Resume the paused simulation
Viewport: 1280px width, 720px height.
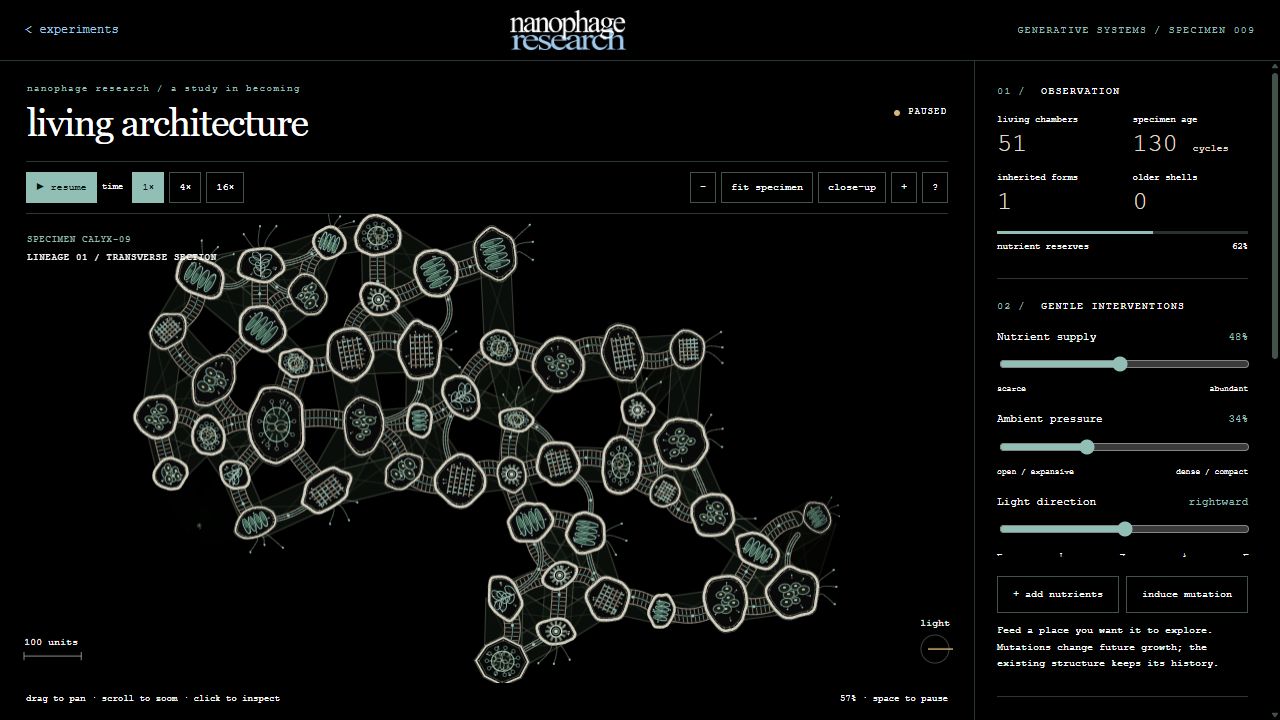61,187
